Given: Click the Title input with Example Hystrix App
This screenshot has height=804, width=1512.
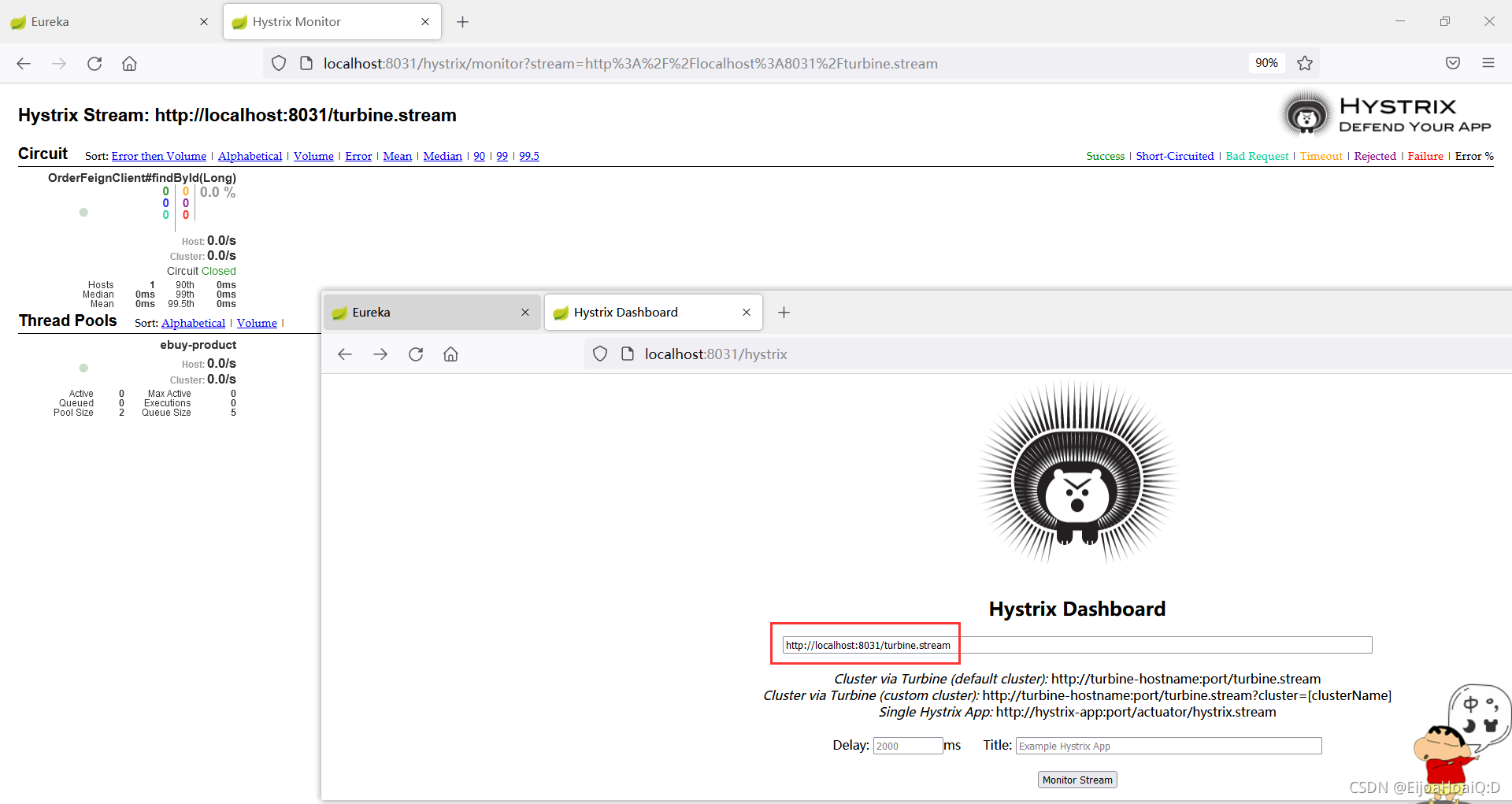Looking at the screenshot, I should coord(1169,746).
